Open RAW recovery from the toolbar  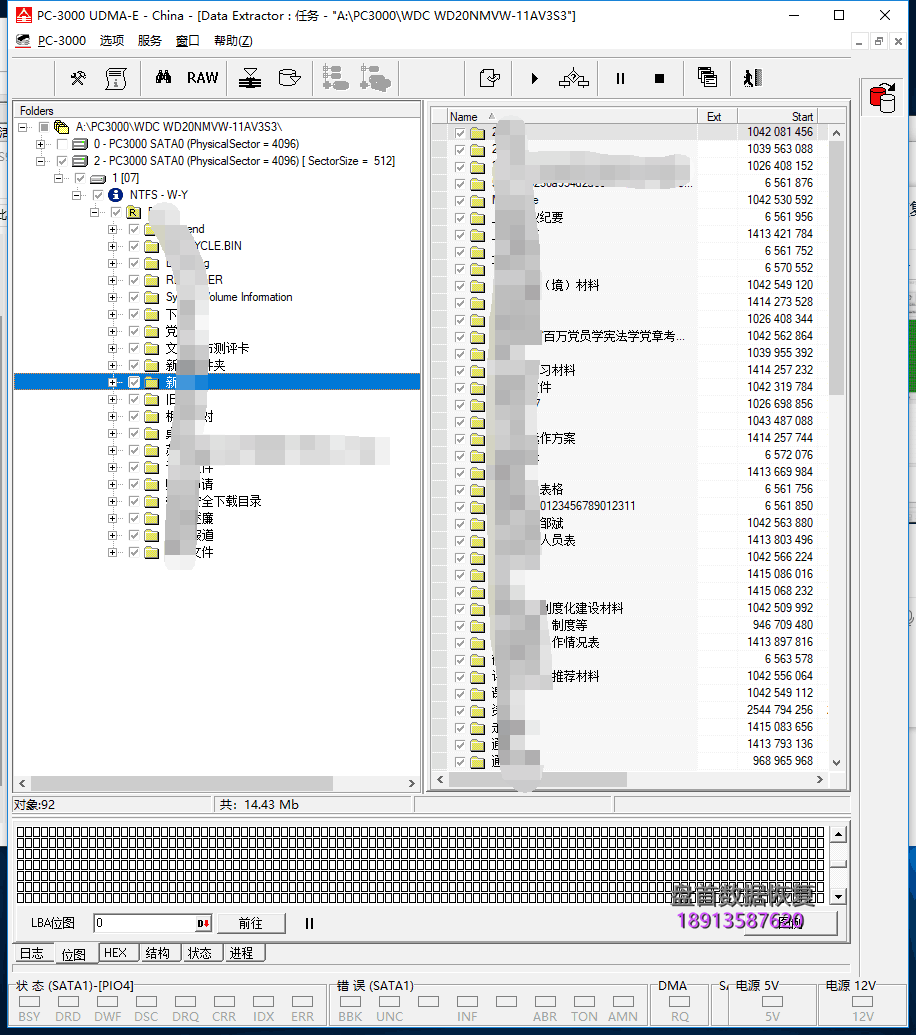(202, 78)
